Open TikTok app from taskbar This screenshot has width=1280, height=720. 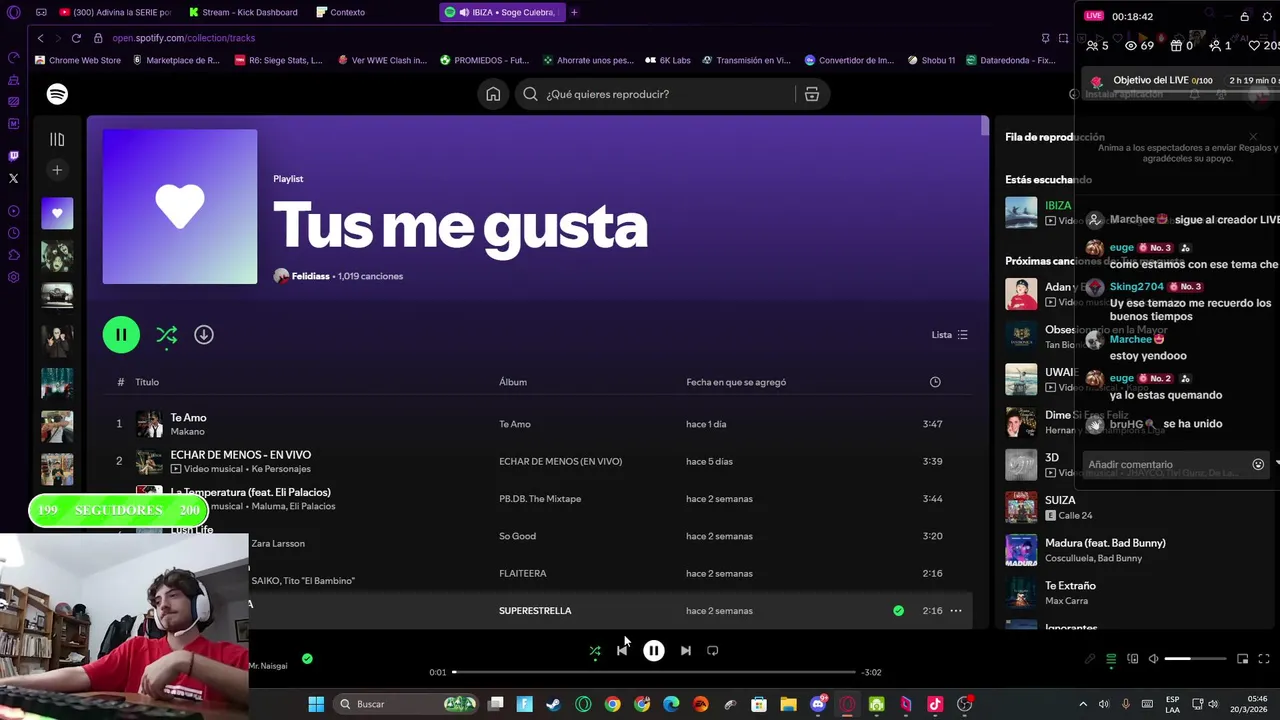(x=935, y=704)
